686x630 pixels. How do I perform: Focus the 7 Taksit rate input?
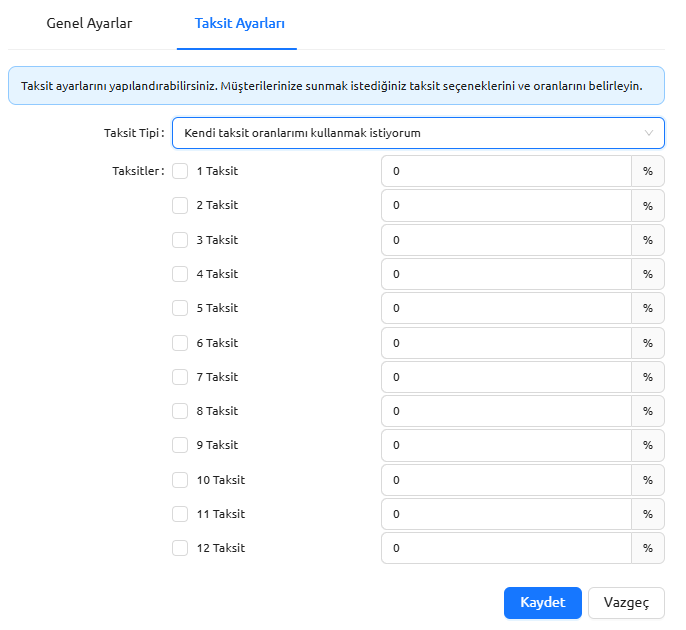[x=506, y=377]
